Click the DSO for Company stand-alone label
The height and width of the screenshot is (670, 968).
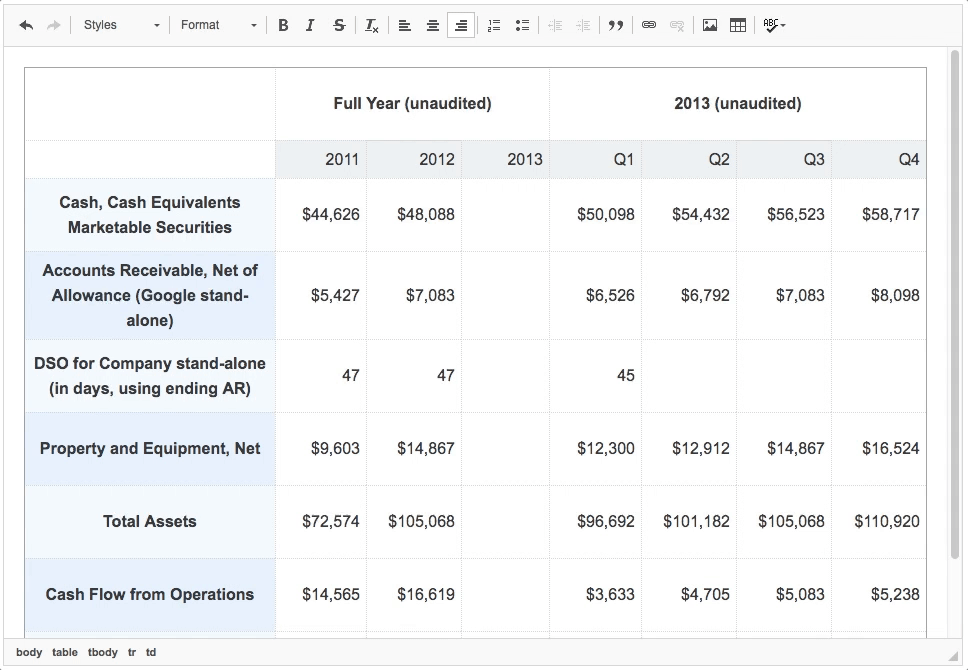(150, 375)
